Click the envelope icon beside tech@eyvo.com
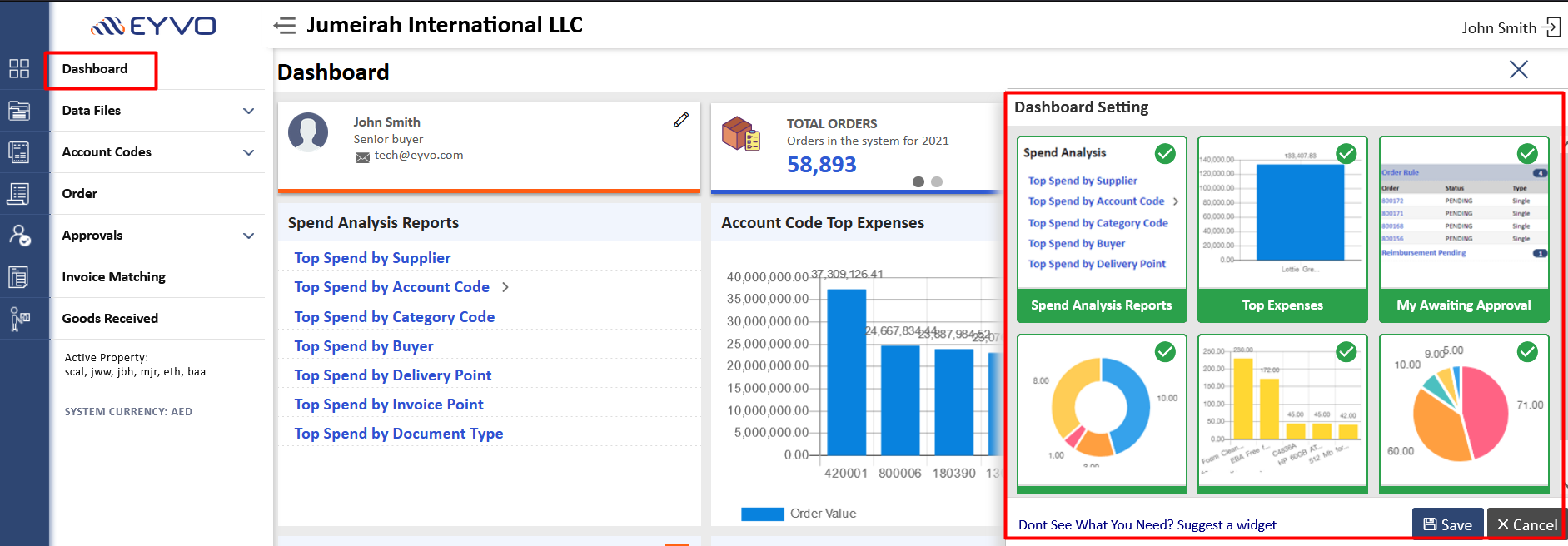The image size is (1568, 546). tap(362, 156)
